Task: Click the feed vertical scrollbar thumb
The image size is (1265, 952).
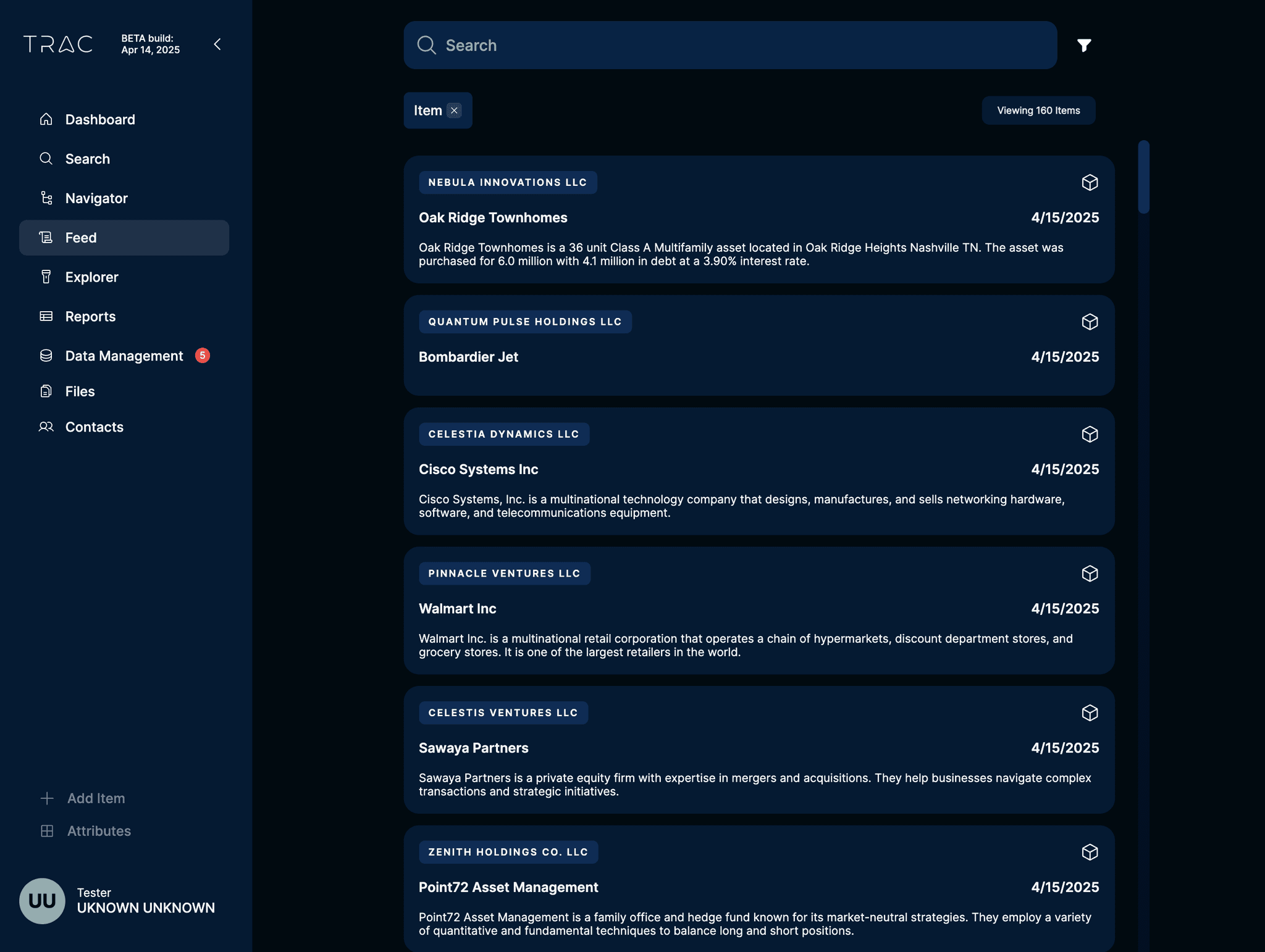Action: click(1143, 177)
